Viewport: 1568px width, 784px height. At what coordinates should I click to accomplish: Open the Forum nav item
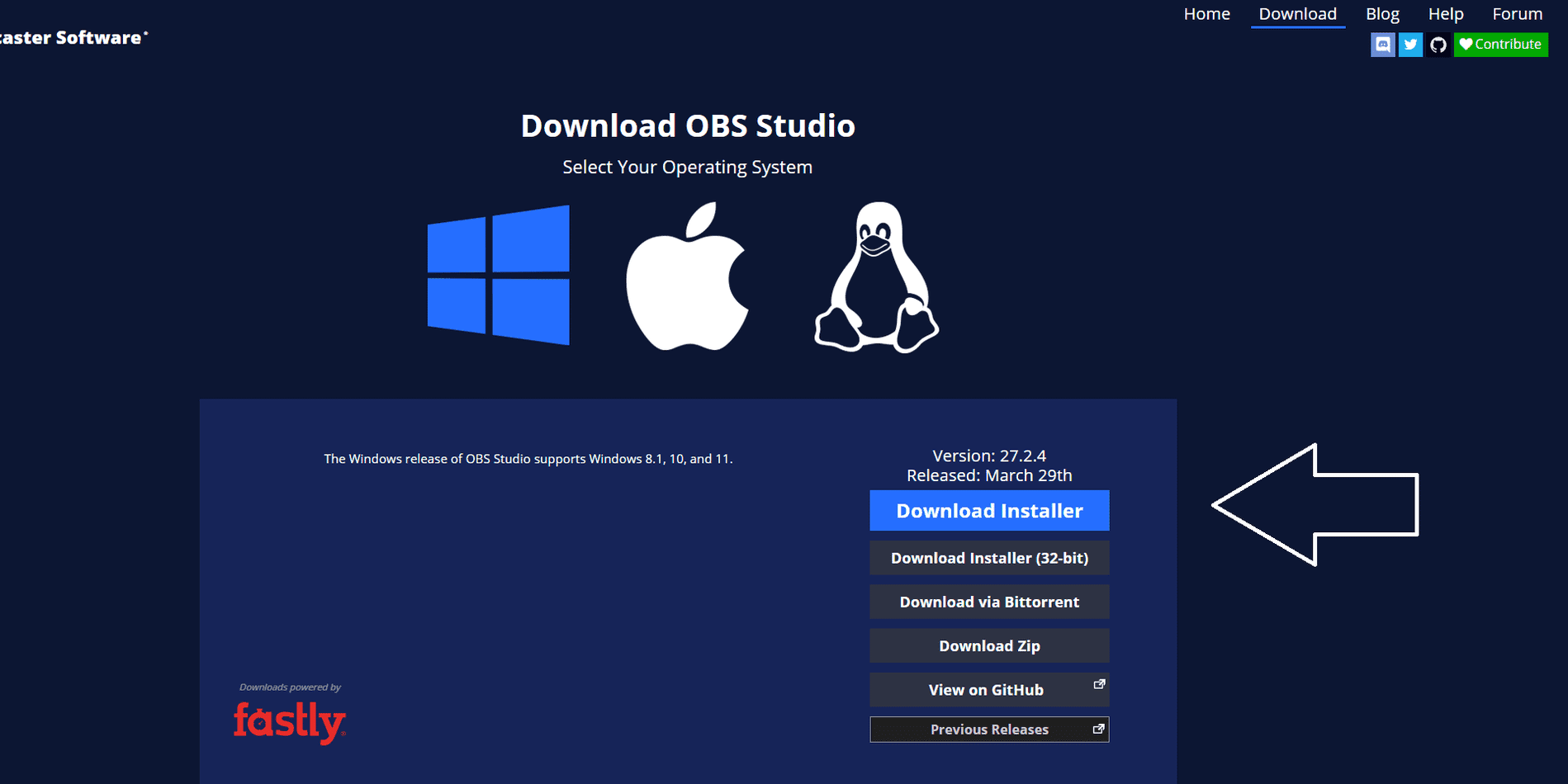click(x=1517, y=14)
